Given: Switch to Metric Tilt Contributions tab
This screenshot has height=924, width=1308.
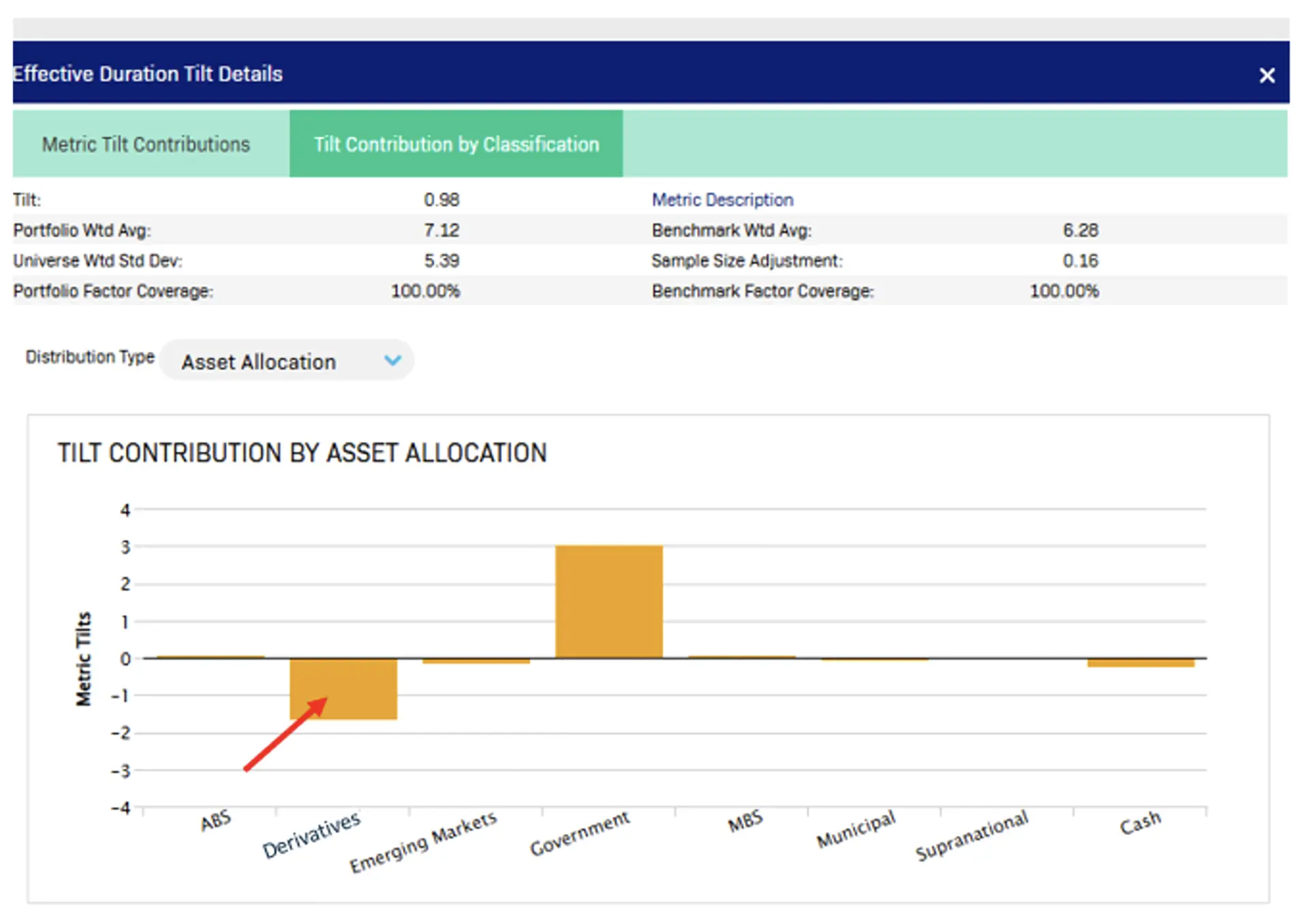Looking at the screenshot, I should (146, 144).
